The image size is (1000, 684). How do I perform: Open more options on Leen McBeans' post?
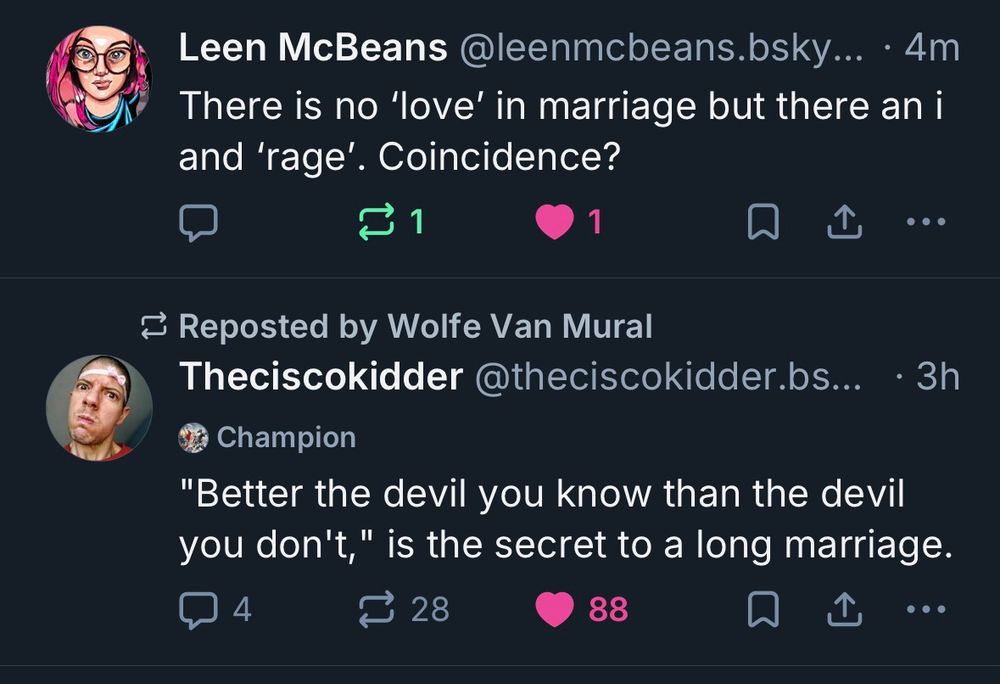(x=925, y=222)
